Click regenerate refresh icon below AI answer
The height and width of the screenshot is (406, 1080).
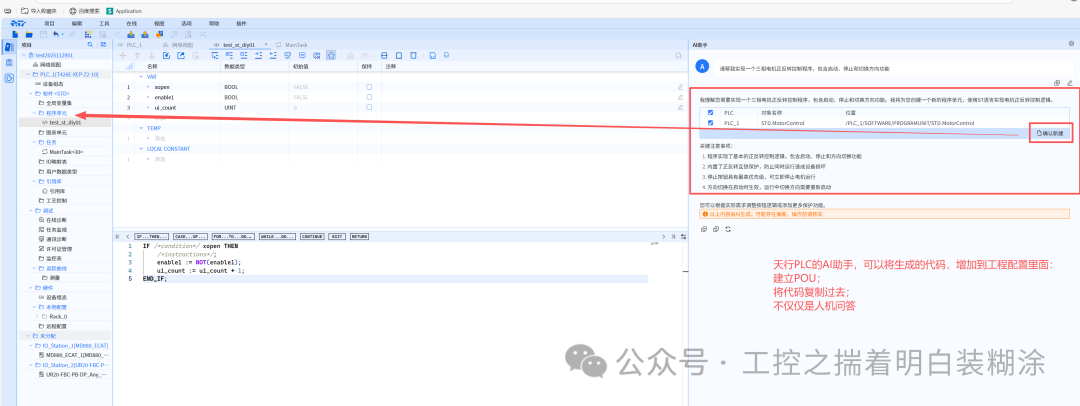(727, 229)
